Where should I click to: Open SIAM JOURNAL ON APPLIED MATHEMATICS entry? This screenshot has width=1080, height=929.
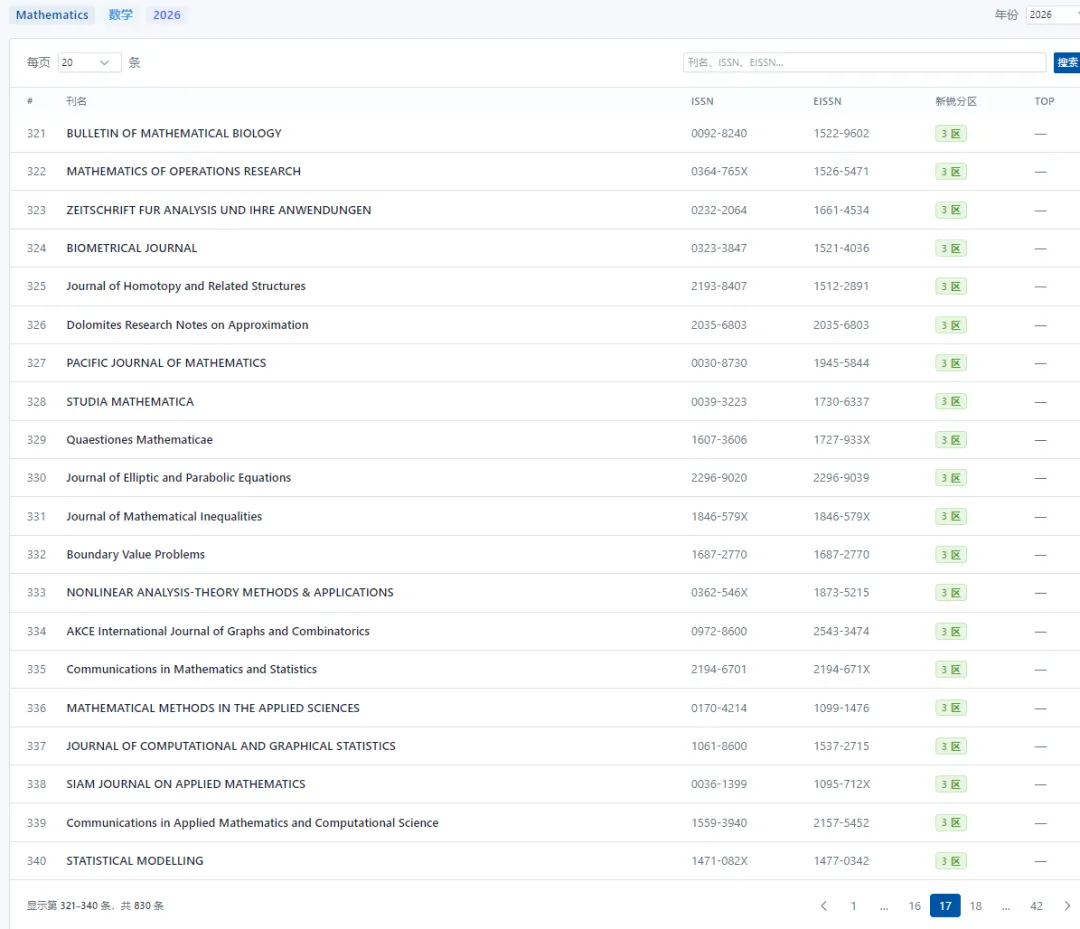click(186, 784)
